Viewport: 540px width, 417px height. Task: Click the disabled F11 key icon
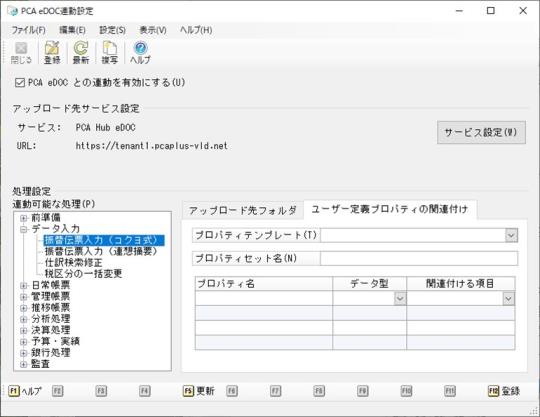(450, 391)
